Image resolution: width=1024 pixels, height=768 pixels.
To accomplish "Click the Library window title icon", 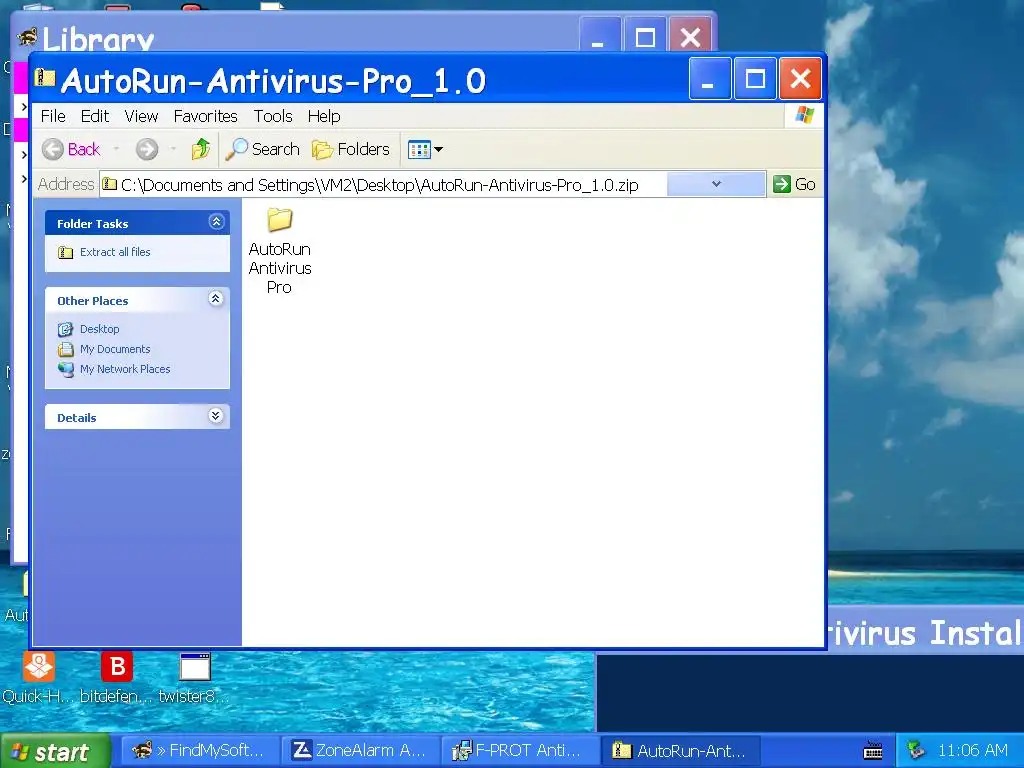I will [x=27, y=37].
